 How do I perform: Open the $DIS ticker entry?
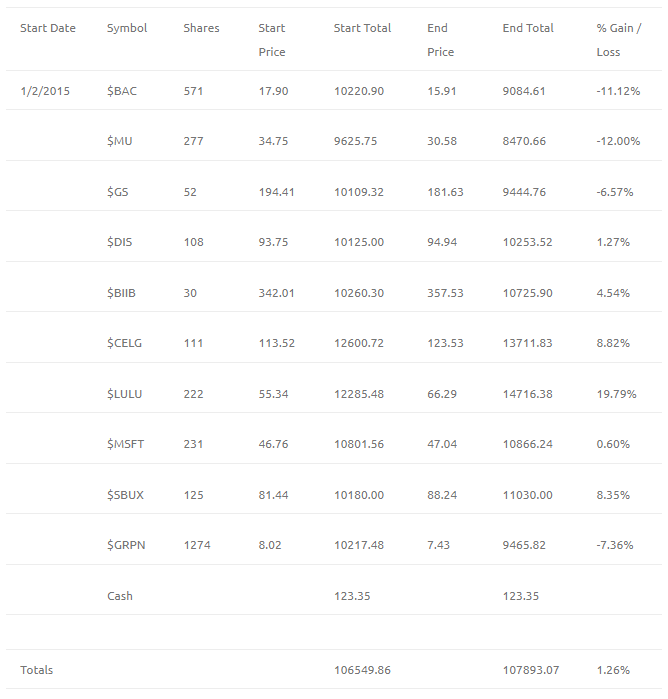pyautogui.click(x=120, y=242)
